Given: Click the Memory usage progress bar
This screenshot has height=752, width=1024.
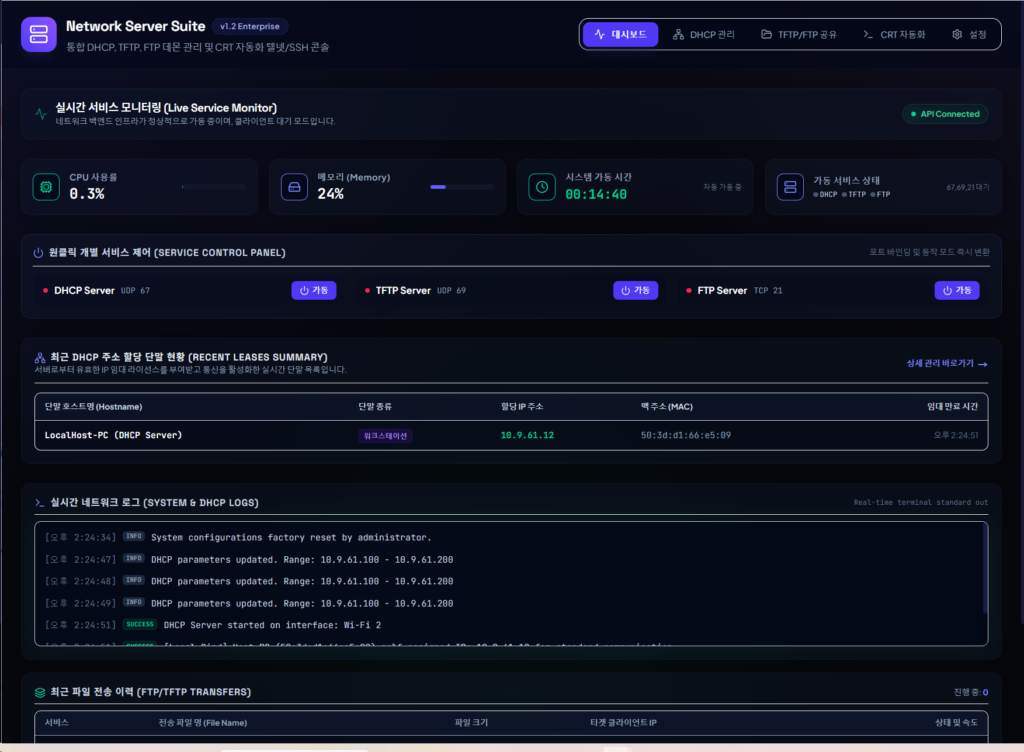Looking at the screenshot, I should tap(462, 187).
